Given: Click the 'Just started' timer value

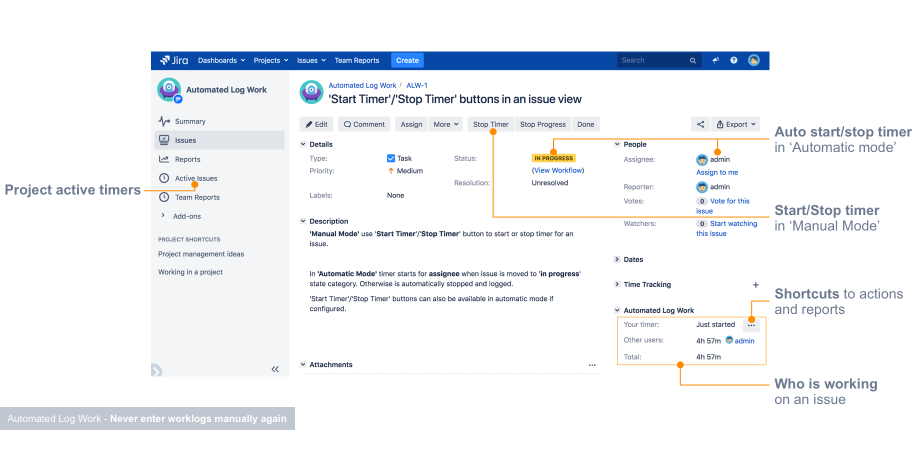Looking at the screenshot, I should (x=715, y=324).
